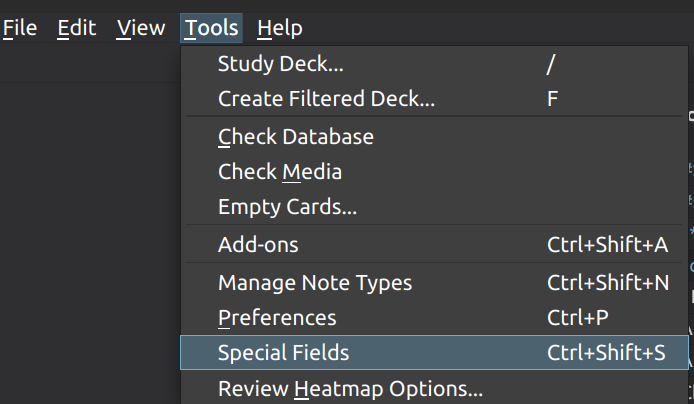Select Create Filtered Deck... option

point(326,99)
